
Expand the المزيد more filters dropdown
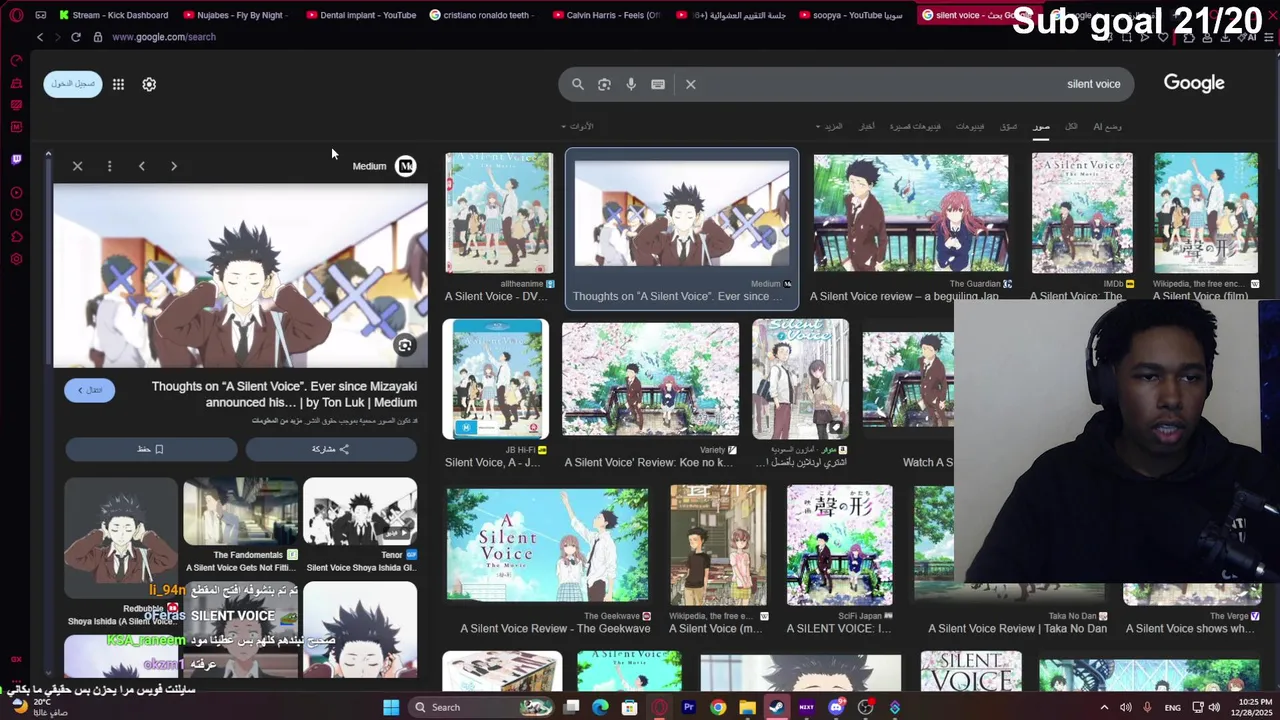pyautogui.click(x=829, y=127)
